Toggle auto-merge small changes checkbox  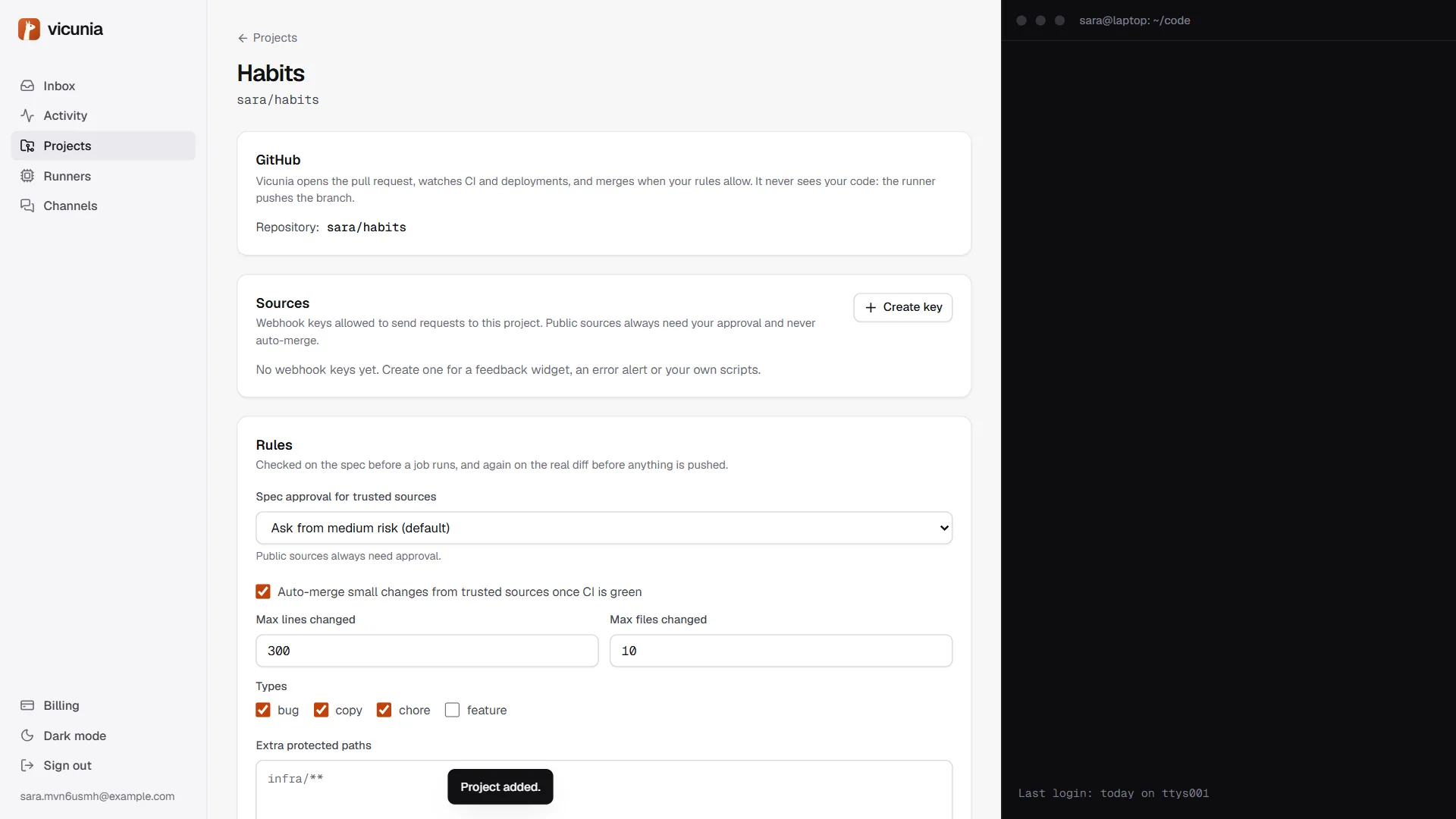coord(263,591)
